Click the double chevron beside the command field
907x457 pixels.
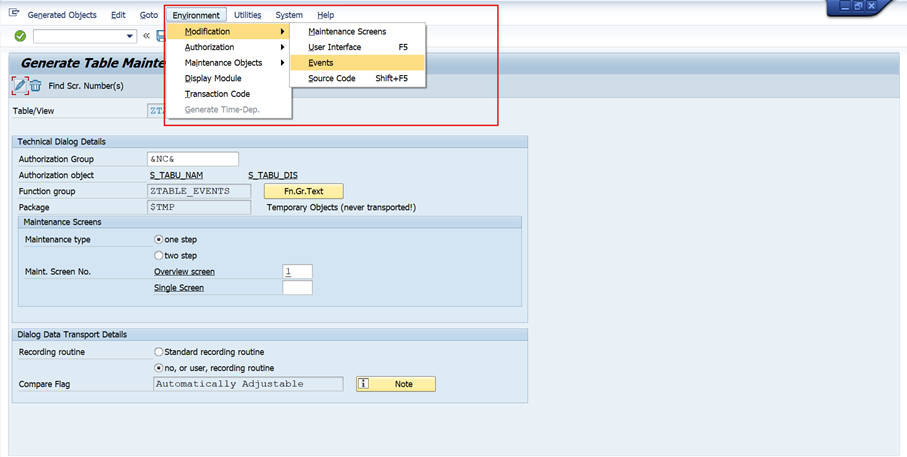coord(146,36)
